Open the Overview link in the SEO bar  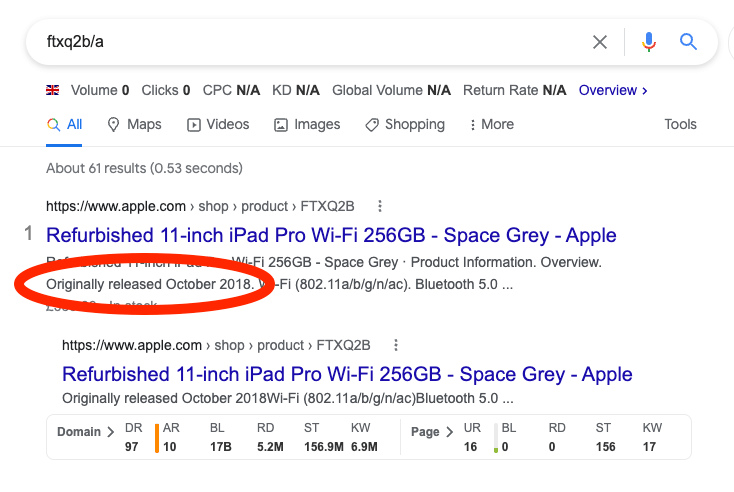tap(613, 90)
